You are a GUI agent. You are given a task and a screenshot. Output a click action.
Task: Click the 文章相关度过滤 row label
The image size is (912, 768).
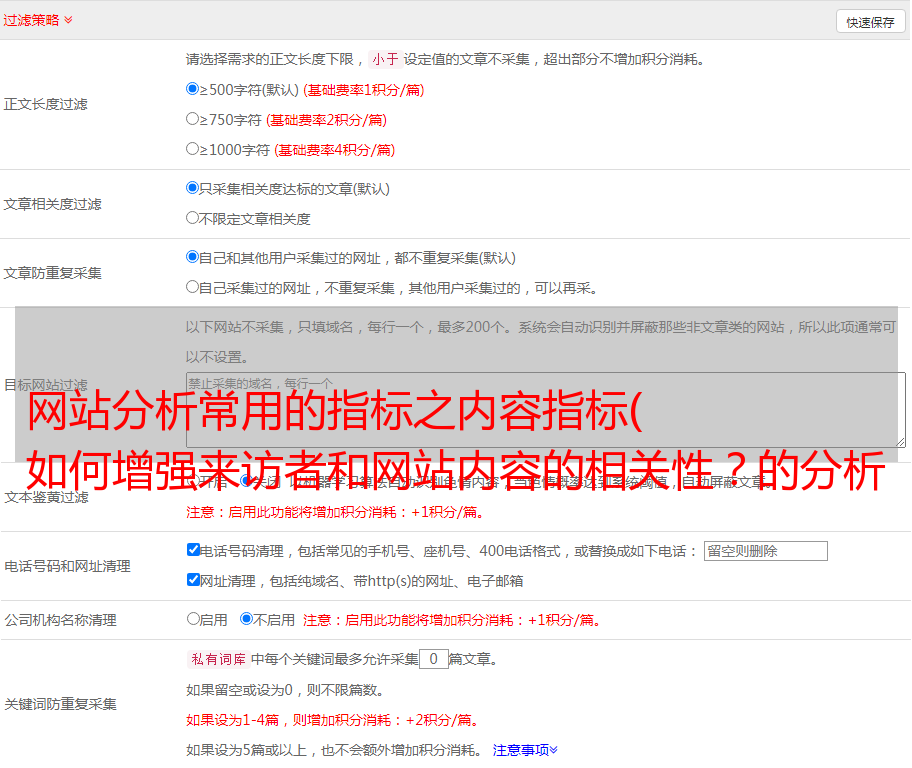pos(52,204)
